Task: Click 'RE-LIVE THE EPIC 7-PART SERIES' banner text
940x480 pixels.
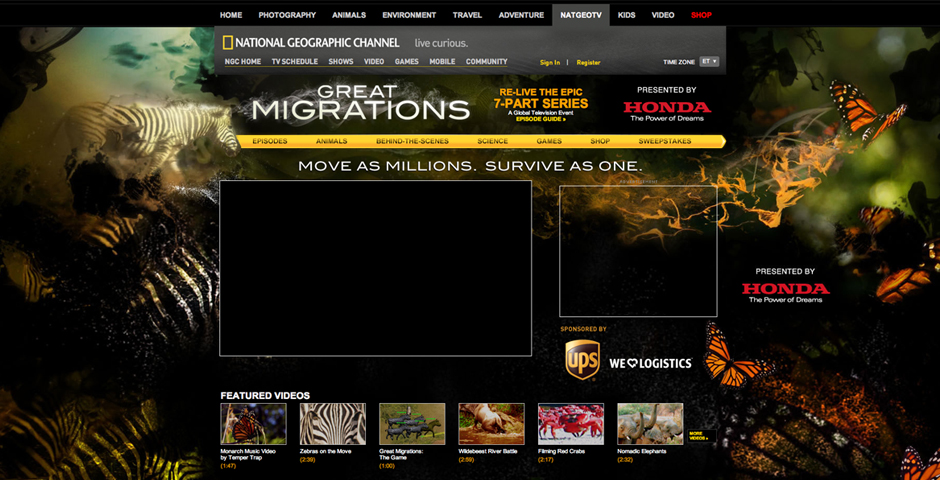Action: click(x=541, y=98)
